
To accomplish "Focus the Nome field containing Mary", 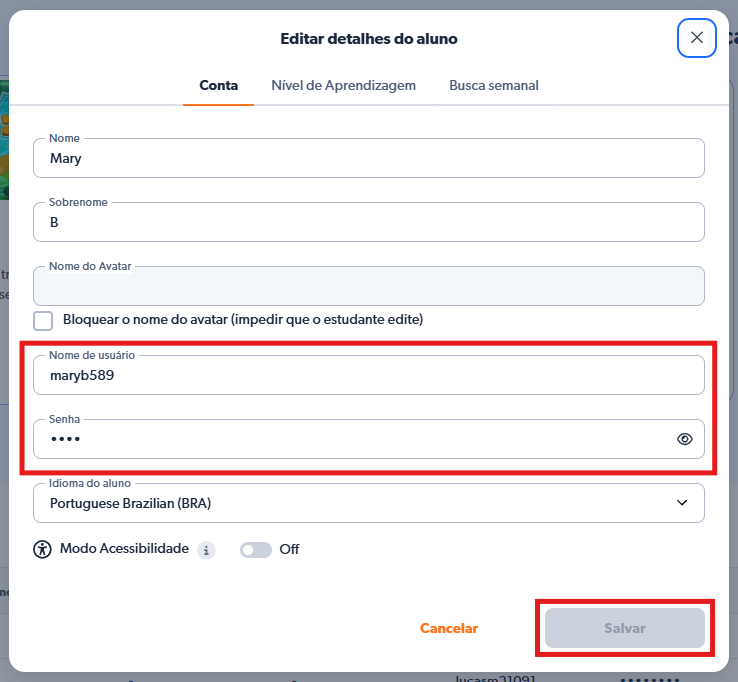I will (368, 158).
